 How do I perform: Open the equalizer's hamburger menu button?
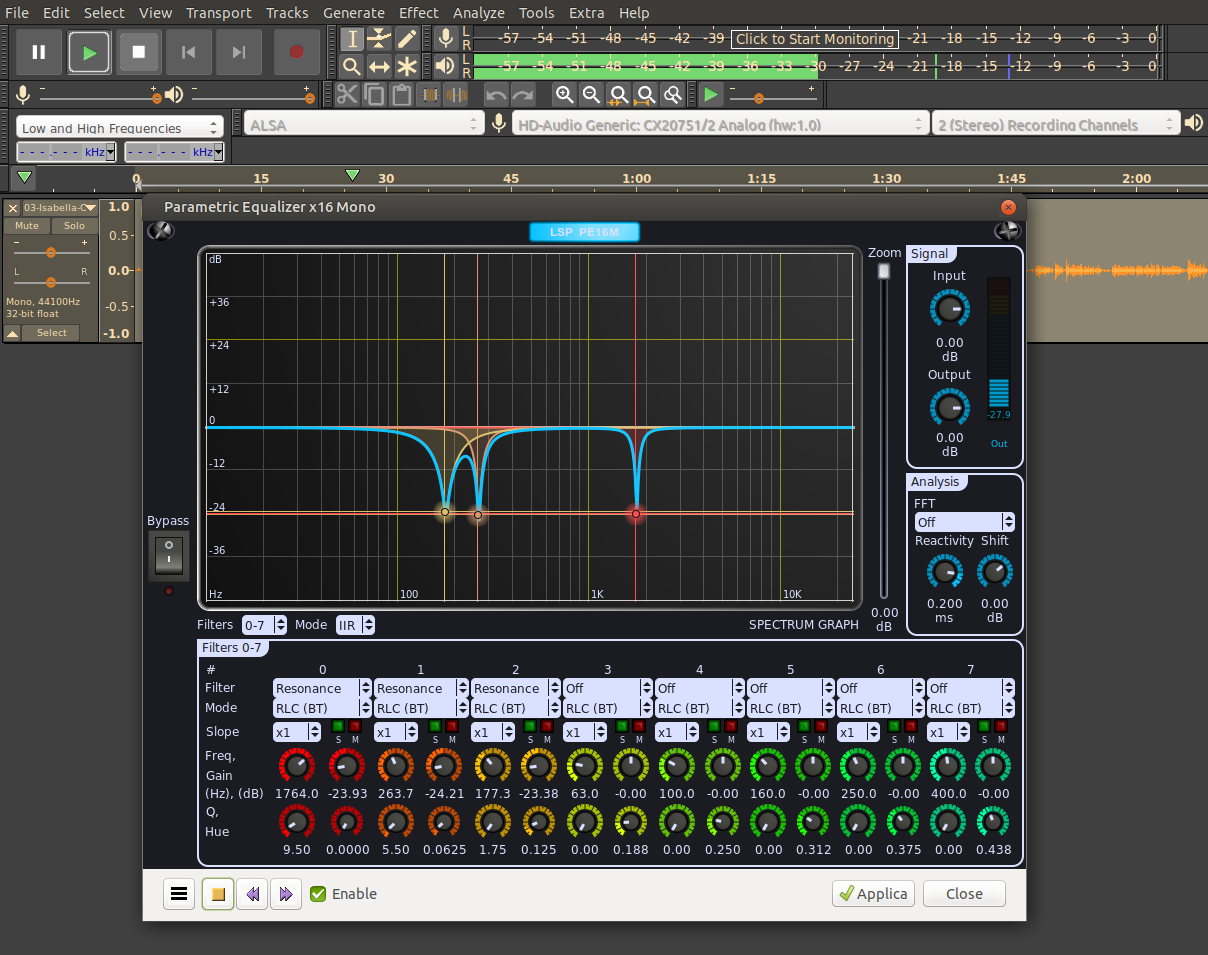[179, 894]
